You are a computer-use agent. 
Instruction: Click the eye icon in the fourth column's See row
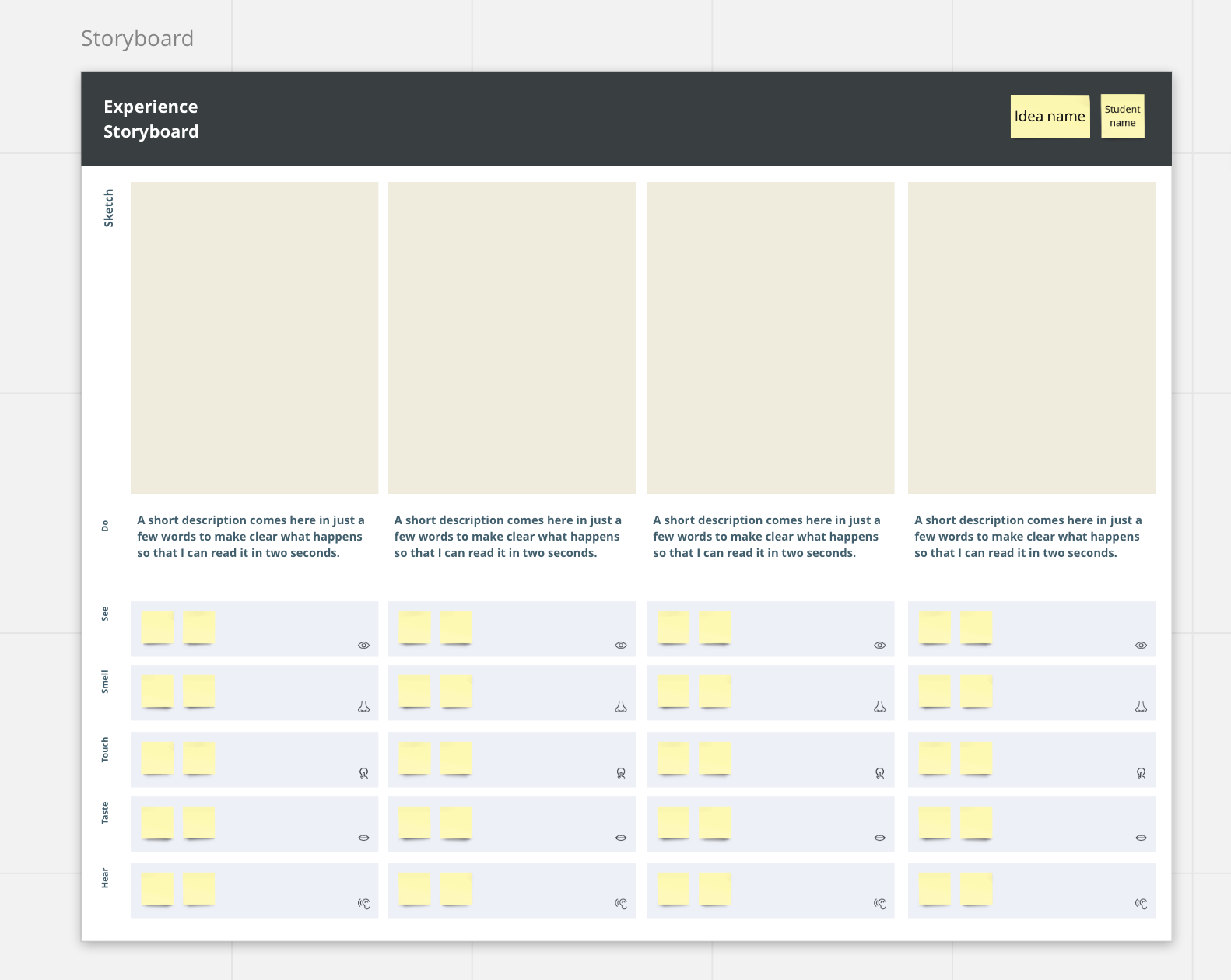(x=1141, y=646)
